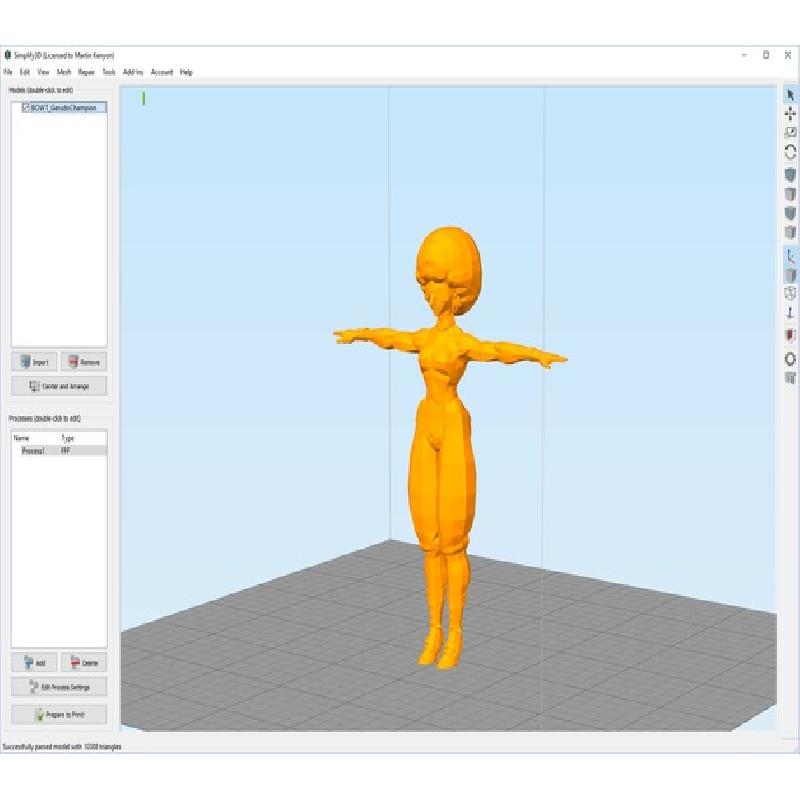Uncheck the BOWT_GaruduChampion model checkbox
This screenshot has height=800, width=800.
pos(25,108)
